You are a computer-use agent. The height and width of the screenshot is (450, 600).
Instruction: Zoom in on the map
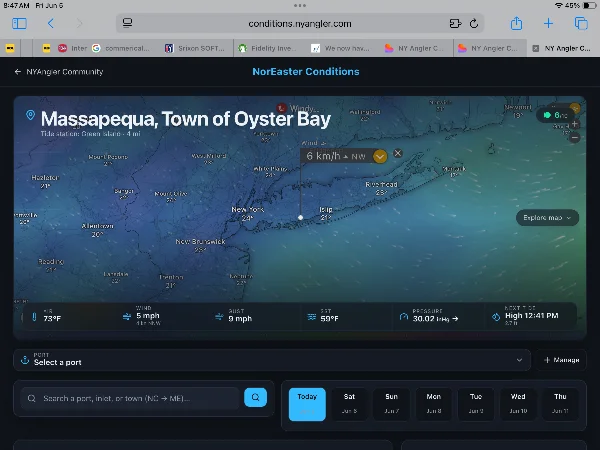574,124
